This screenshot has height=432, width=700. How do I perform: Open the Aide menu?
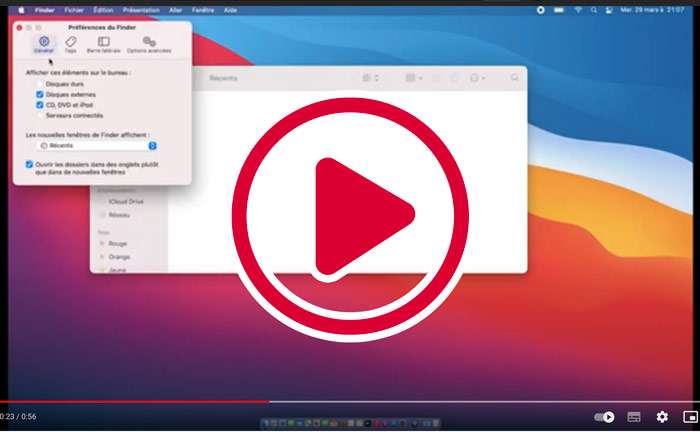point(230,10)
